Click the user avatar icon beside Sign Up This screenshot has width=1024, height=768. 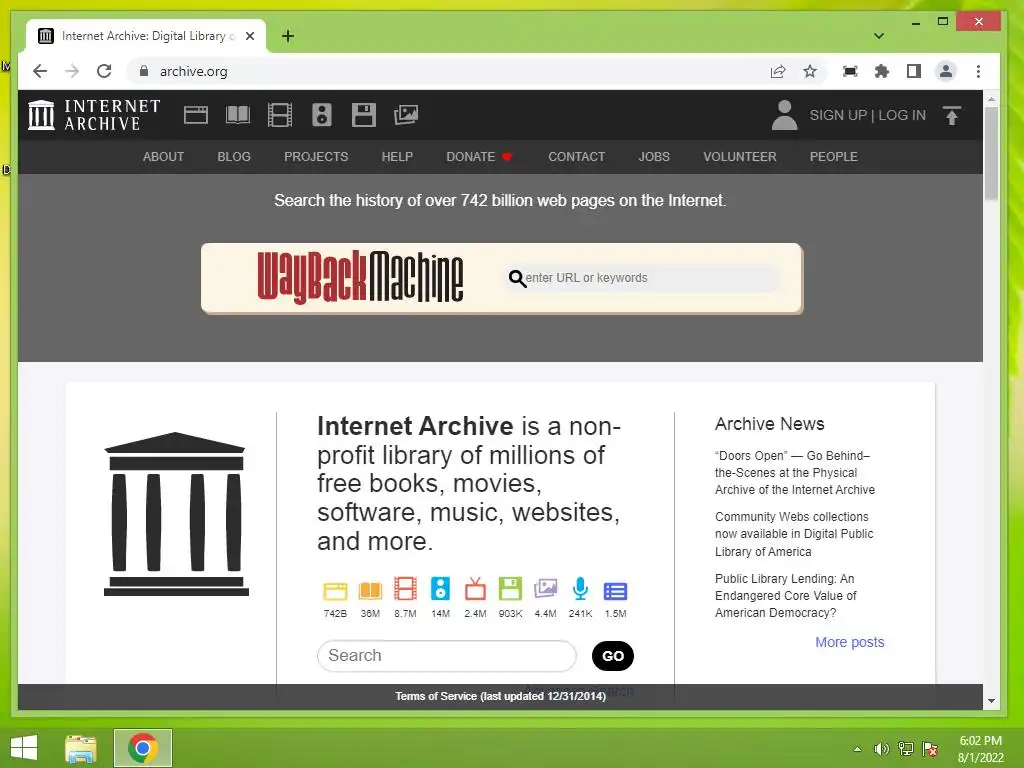pyautogui.click(x=784, y=115)
